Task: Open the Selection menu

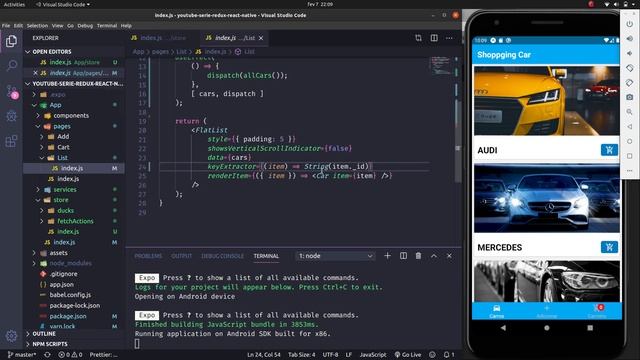Action: click(x=37, y=25)
